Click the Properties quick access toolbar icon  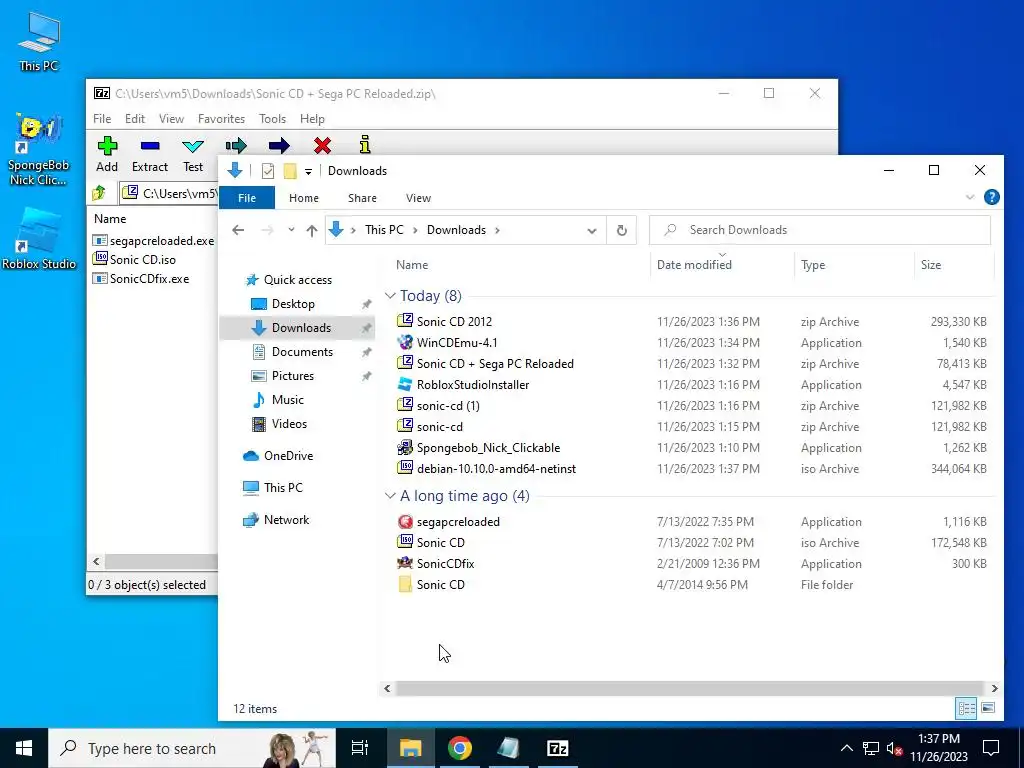tap(268, 171)
